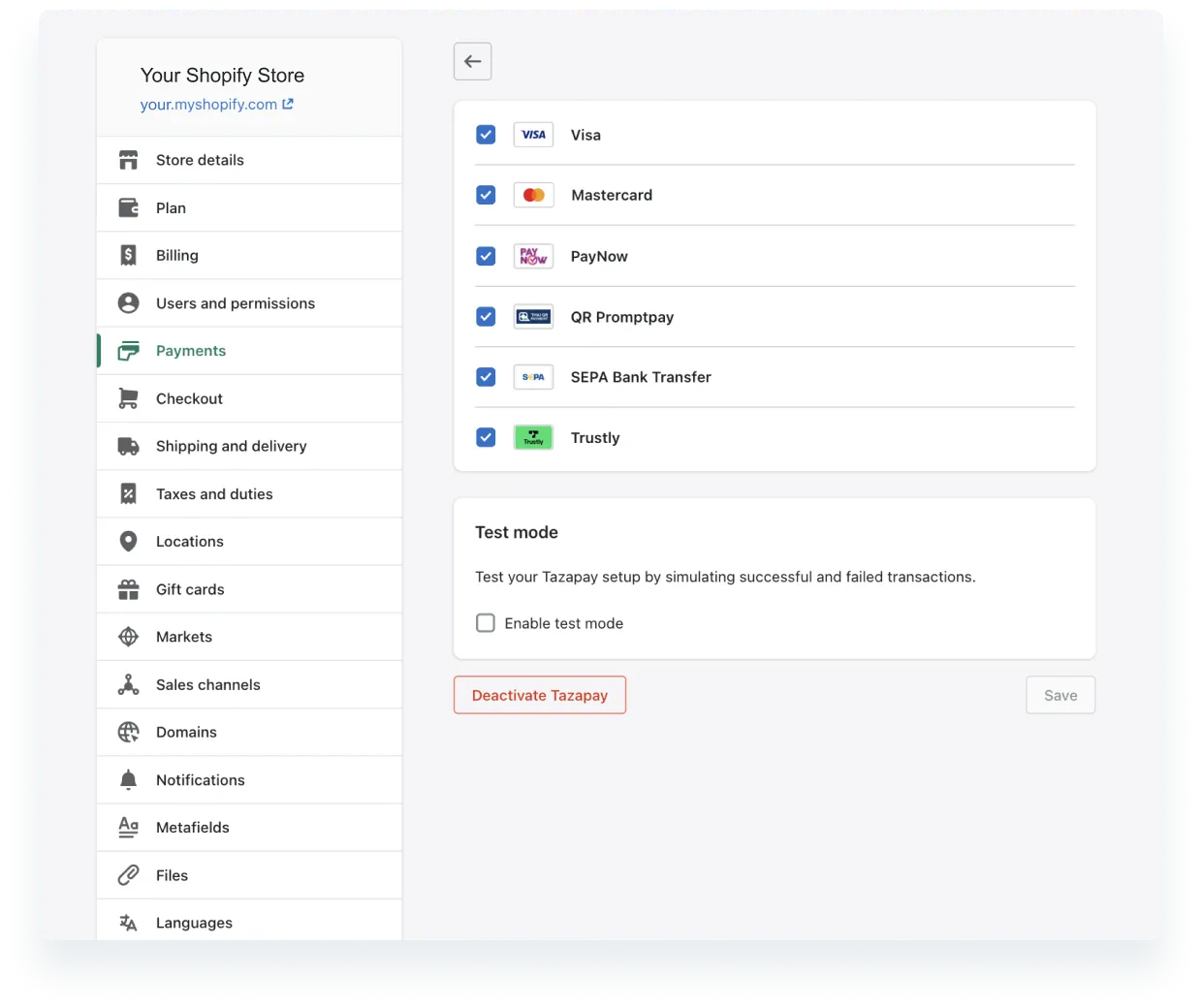
Task: Open Sales channels settings
Action: (x=249, y=684)
